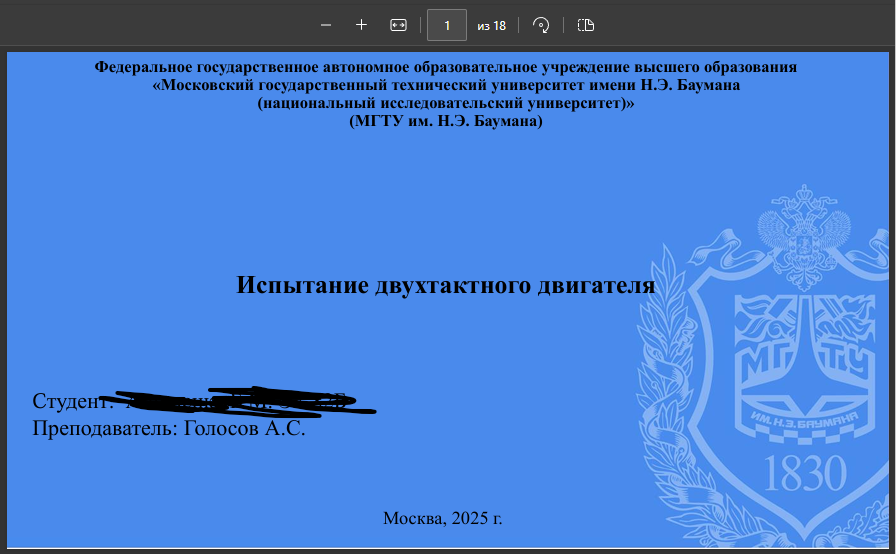Click the text 'Преподаватель: Голосов А.С.'
Viewport: 896px width, 554px height.
point(169,428)
